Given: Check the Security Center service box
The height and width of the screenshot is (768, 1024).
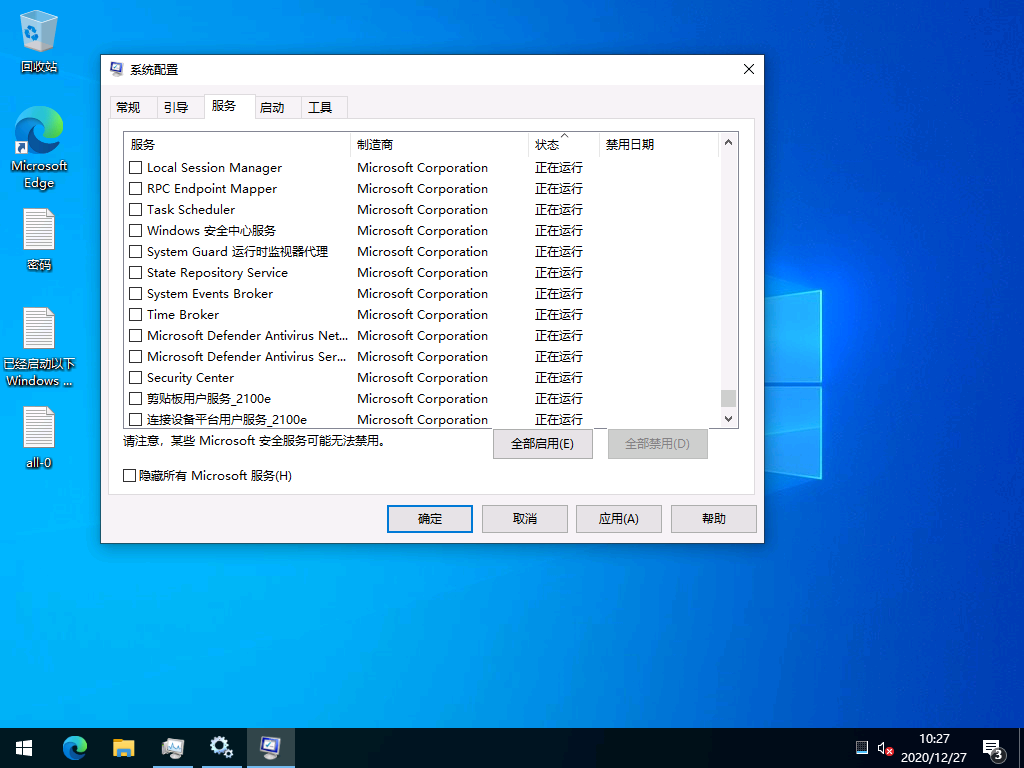Looking at the screenshot, I should click(135, 377).
